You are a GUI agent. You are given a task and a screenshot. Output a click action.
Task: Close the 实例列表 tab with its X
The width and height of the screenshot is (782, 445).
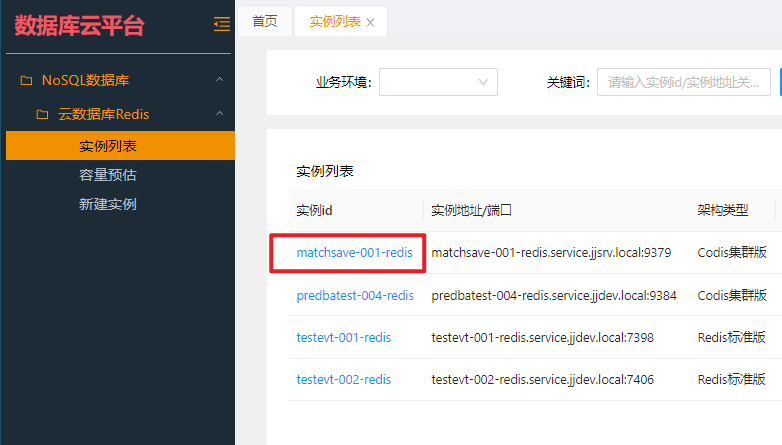click(x=371, y=22)
